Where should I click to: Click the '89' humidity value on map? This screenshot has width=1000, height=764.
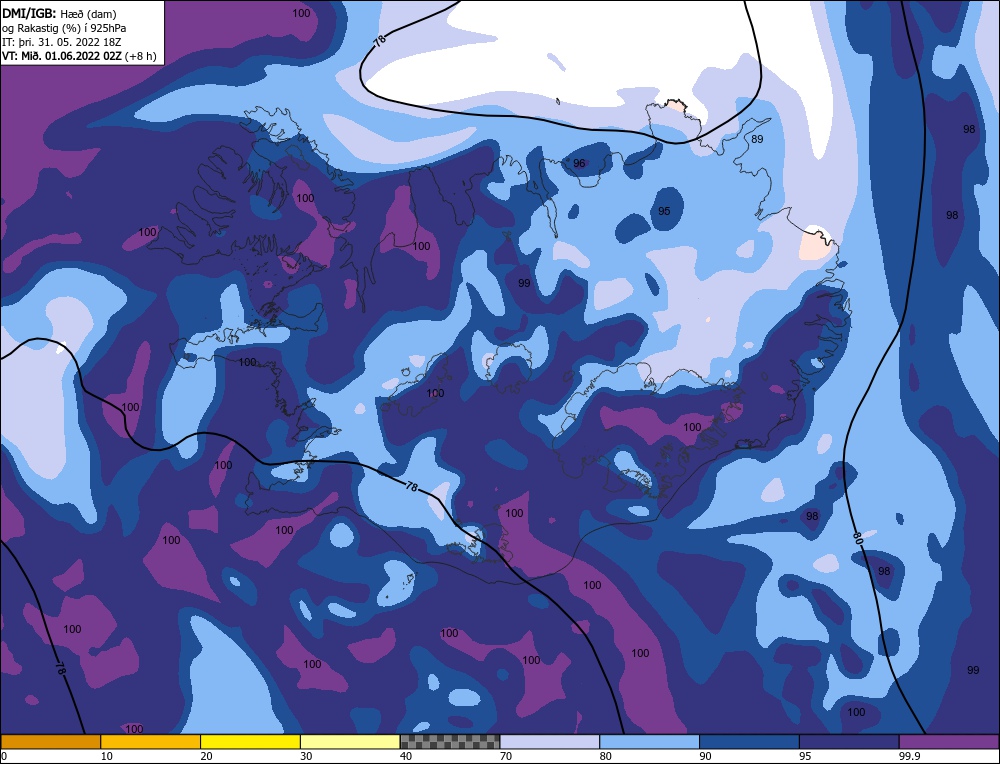(x=757, y=139)
